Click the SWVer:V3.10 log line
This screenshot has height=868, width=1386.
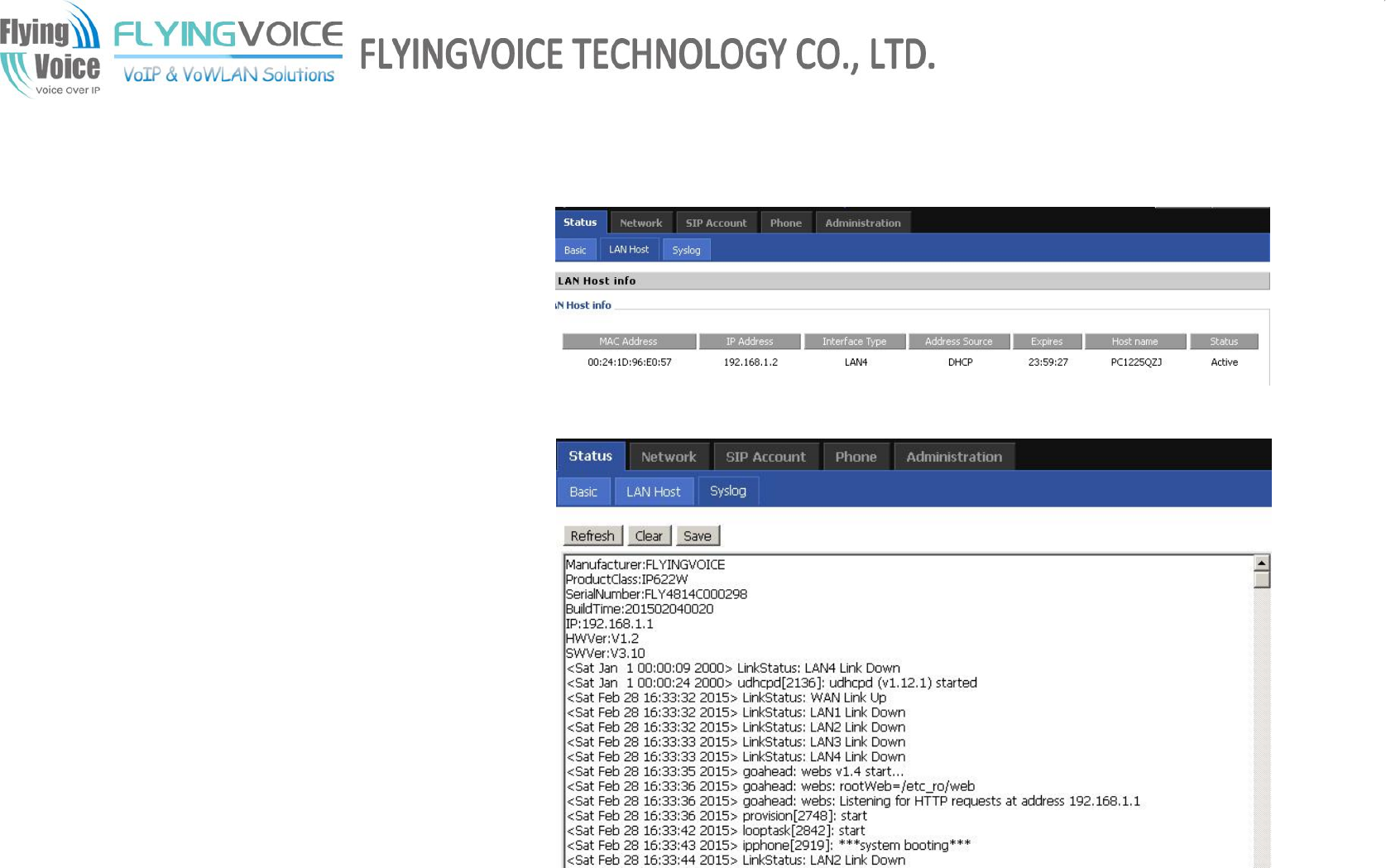pyautogui.click(x=605, y=655)
